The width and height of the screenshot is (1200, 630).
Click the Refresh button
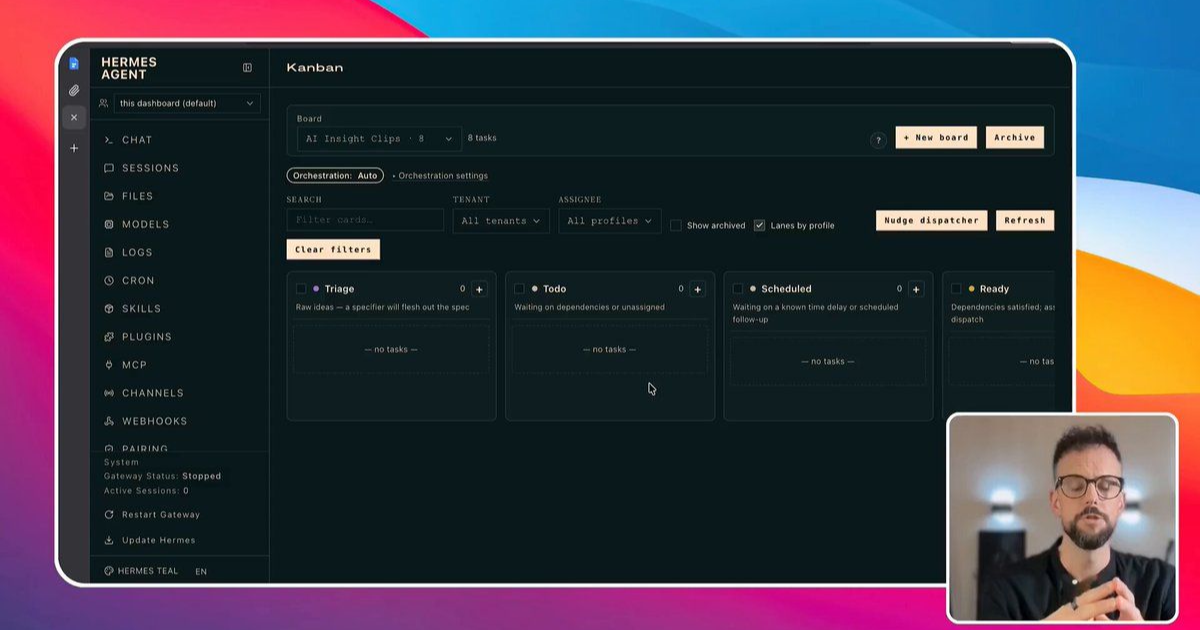click(x=1025, y=220)
